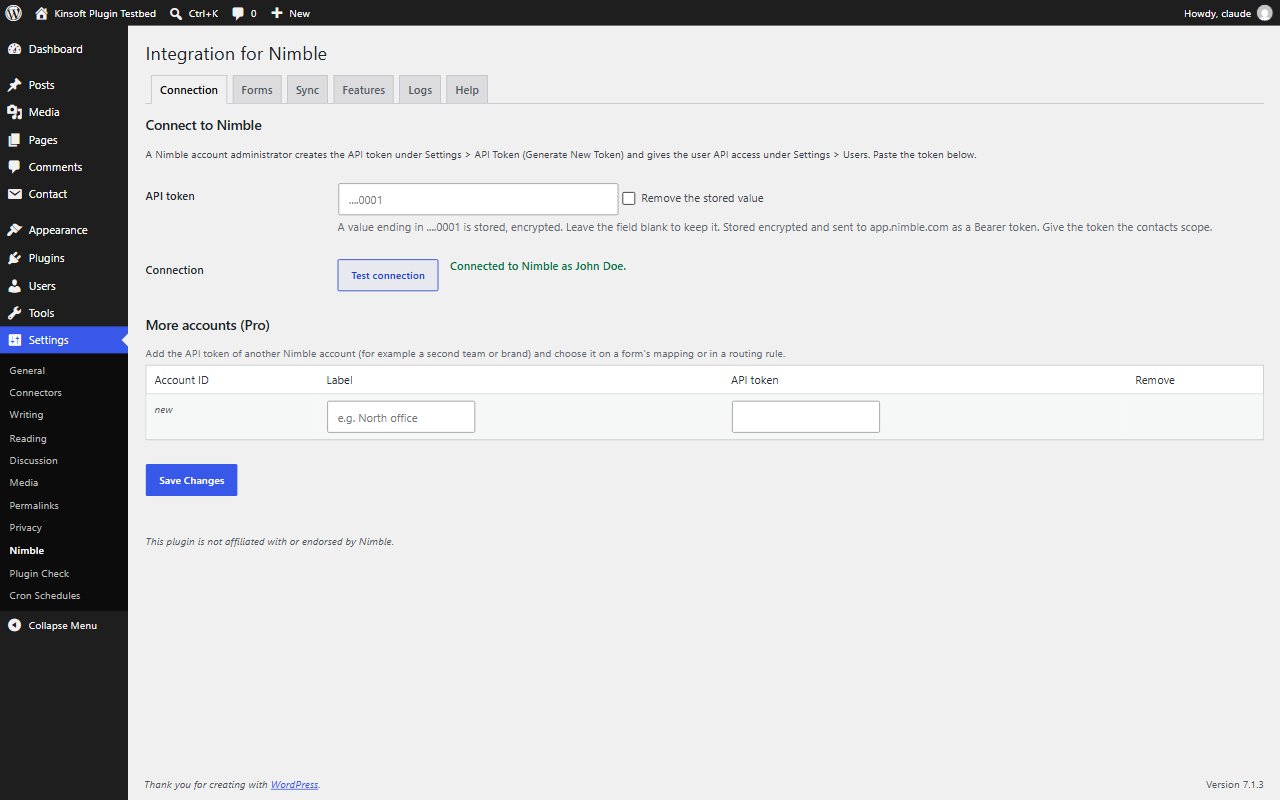
Task: Open Privacy settings submenu
Action: pyautogui.click(x=64, y=527)
